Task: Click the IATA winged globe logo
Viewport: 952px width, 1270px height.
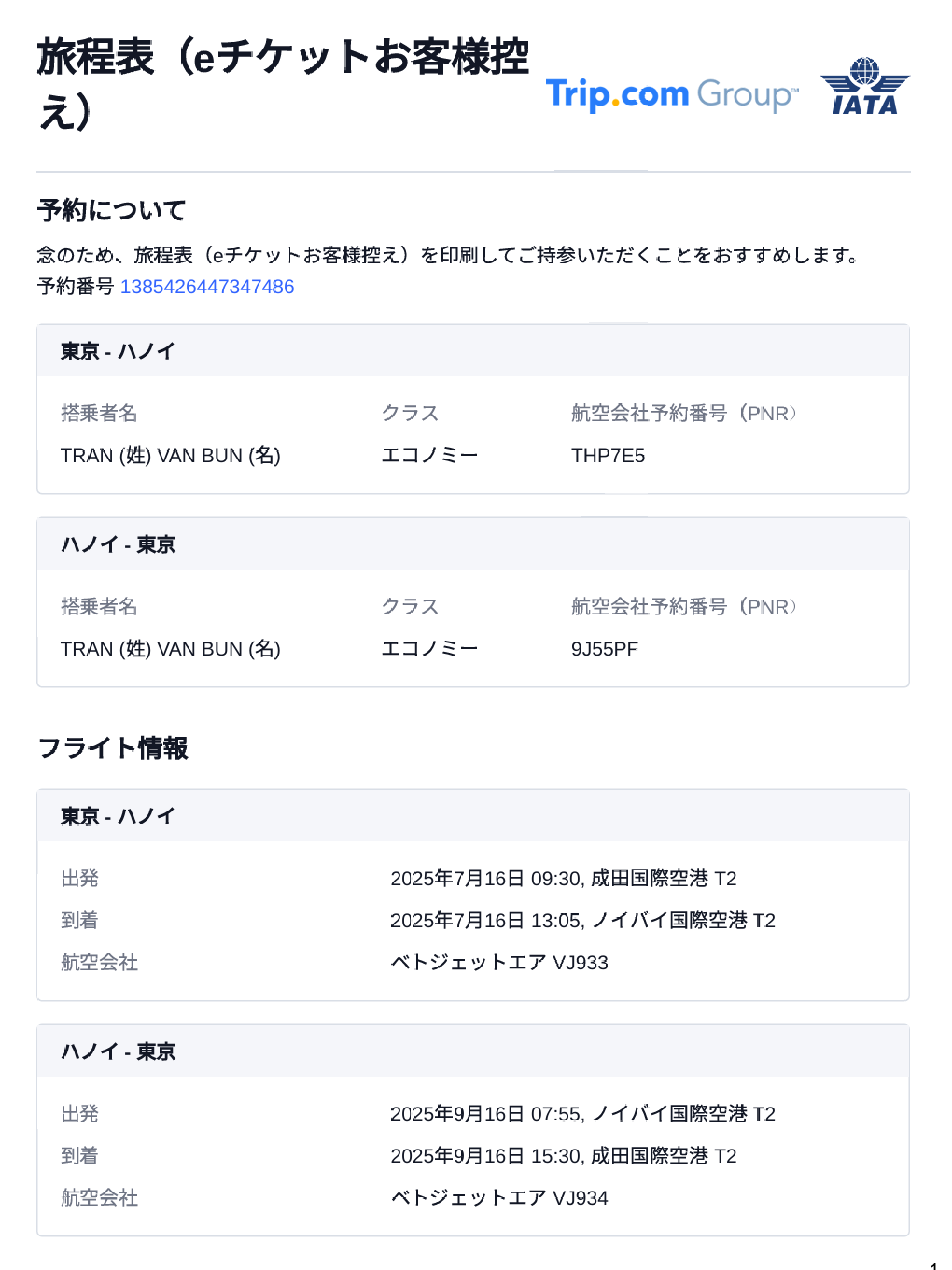Action: (x=864, y=87)
